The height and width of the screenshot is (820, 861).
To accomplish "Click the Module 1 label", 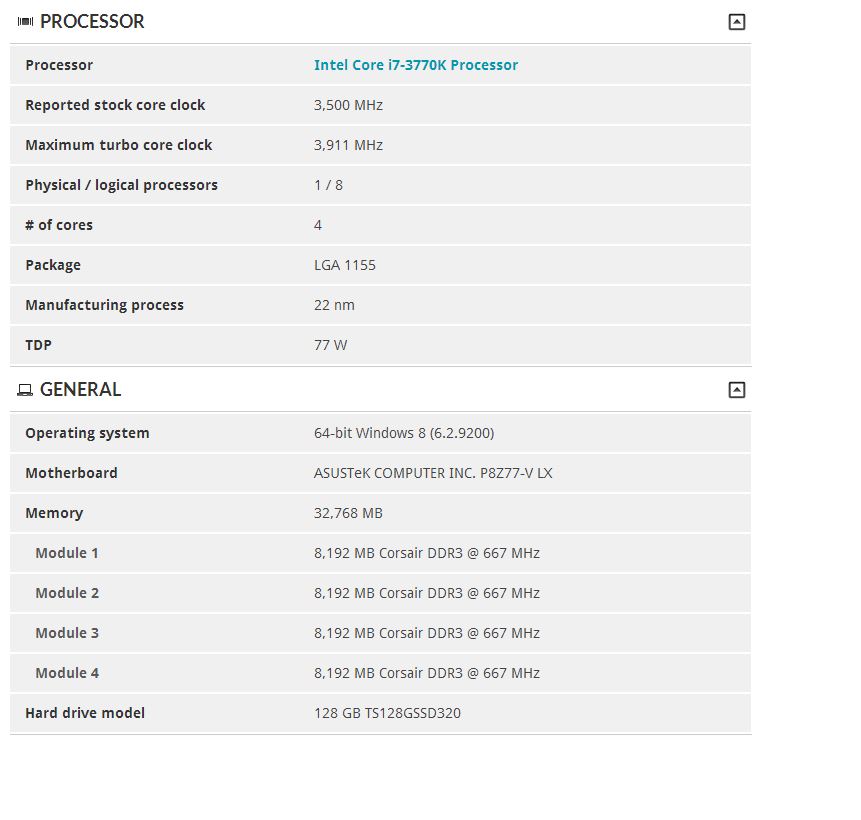I will (x=67, y=553).
